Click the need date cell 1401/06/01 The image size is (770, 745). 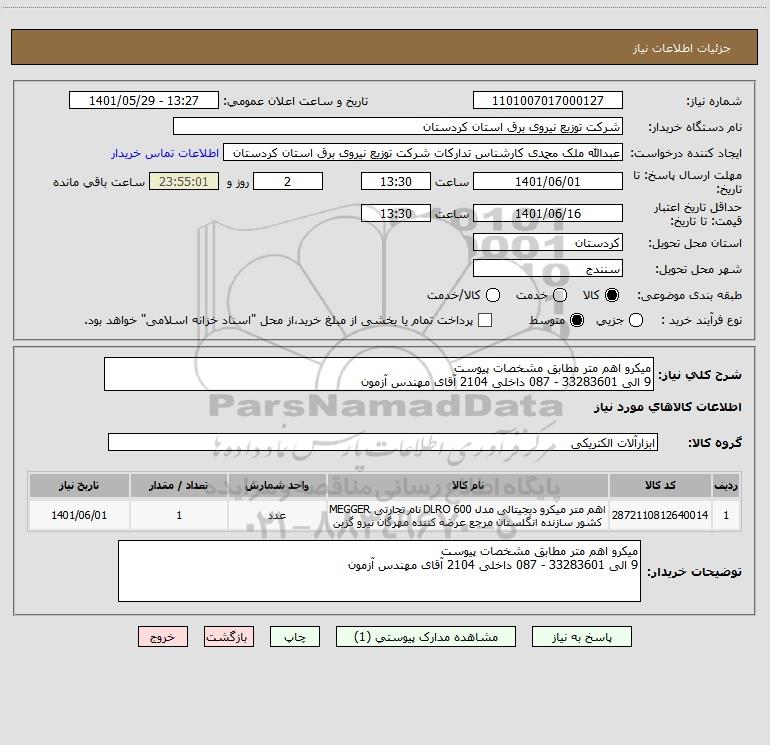tap(79, 515)
